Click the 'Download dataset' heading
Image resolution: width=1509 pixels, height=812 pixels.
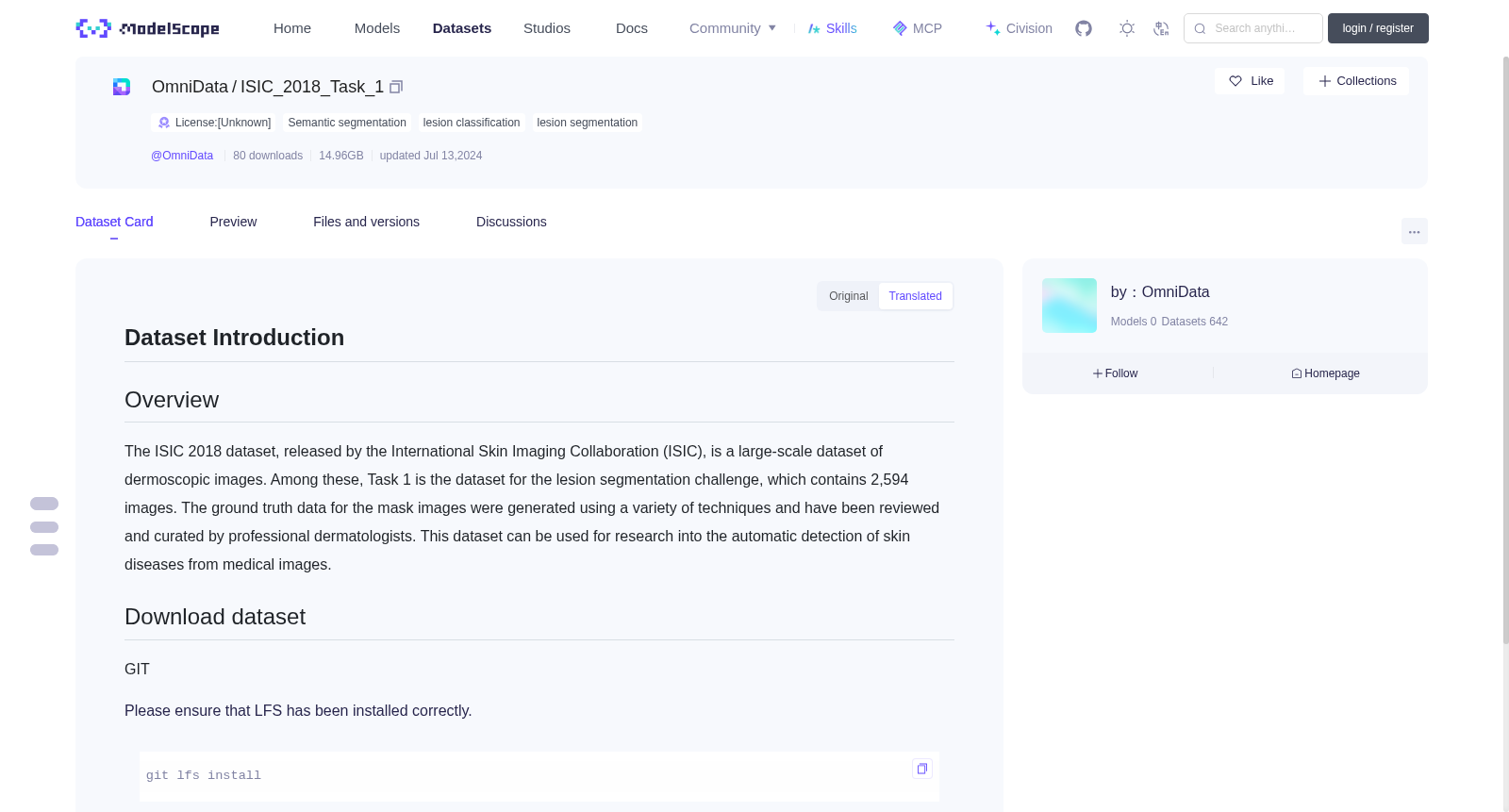(215, 617)
